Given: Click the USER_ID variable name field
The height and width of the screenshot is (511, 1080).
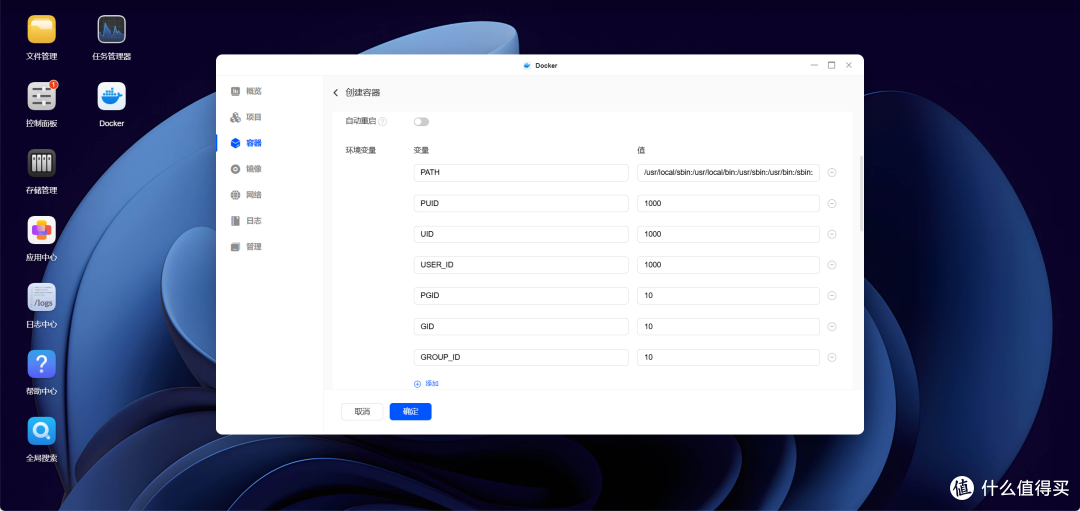Looking at the screenshot, I should click(x=521, y=265).
